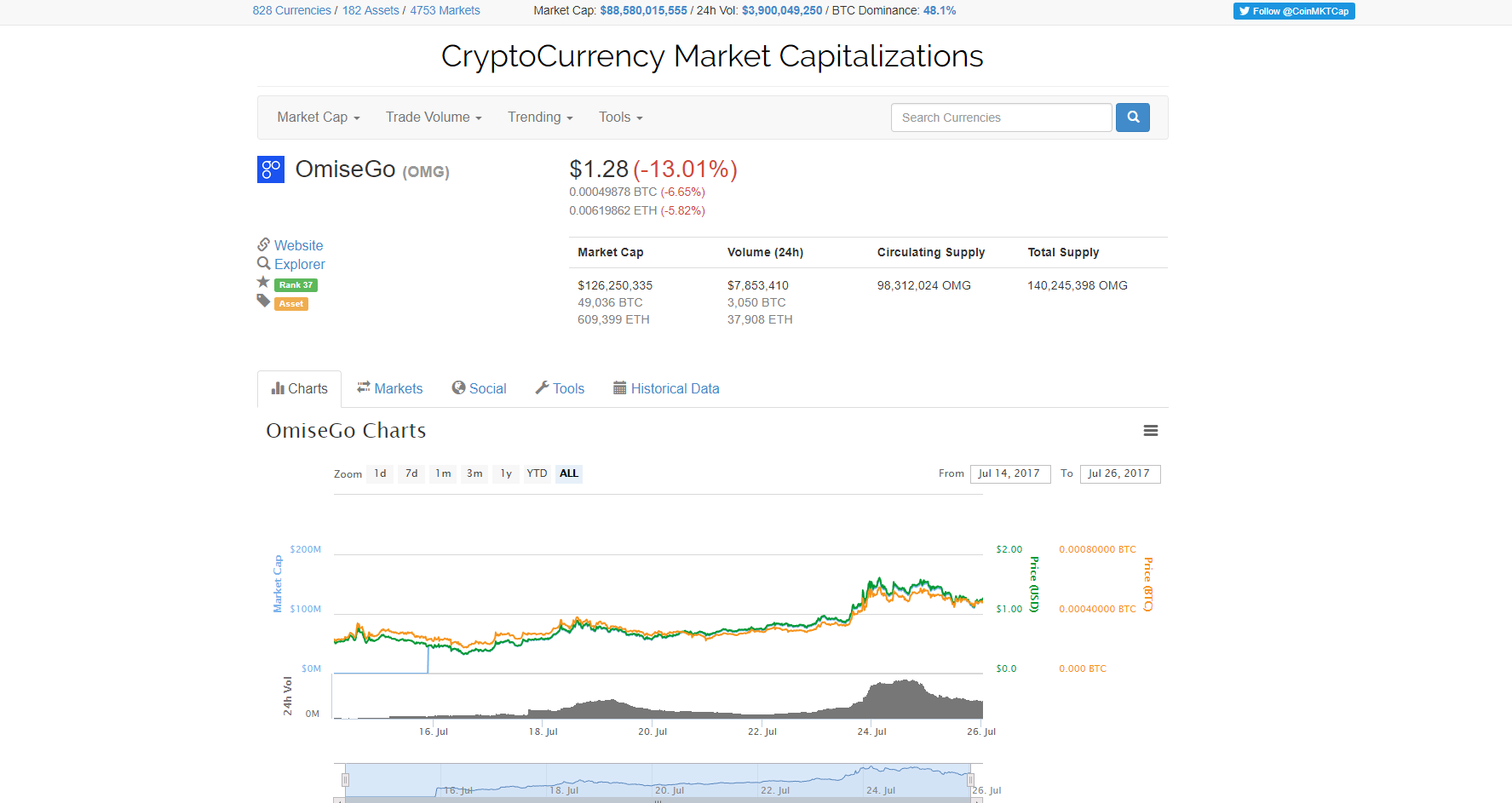Open the Tools tab below stats
Image resolution: width=1512 pixels, height=803 pixels.
(x=560, y=388)
